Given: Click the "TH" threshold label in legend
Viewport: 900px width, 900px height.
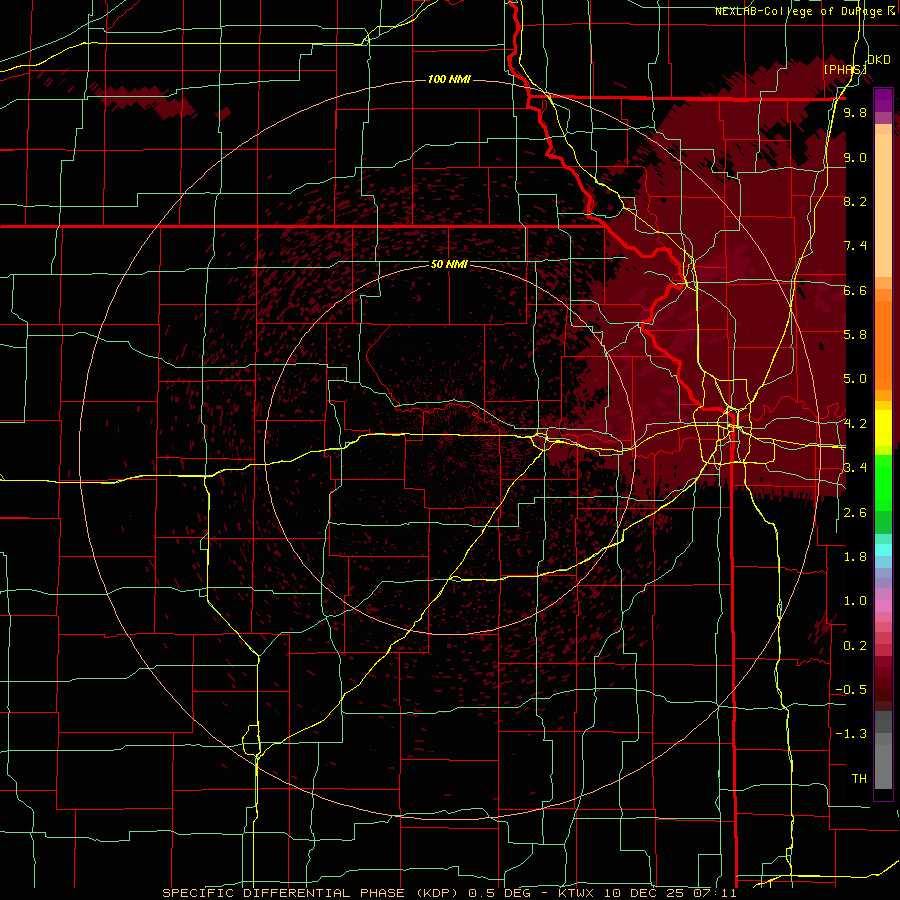Looking at the screenshot, I should [x=859, y=779].
